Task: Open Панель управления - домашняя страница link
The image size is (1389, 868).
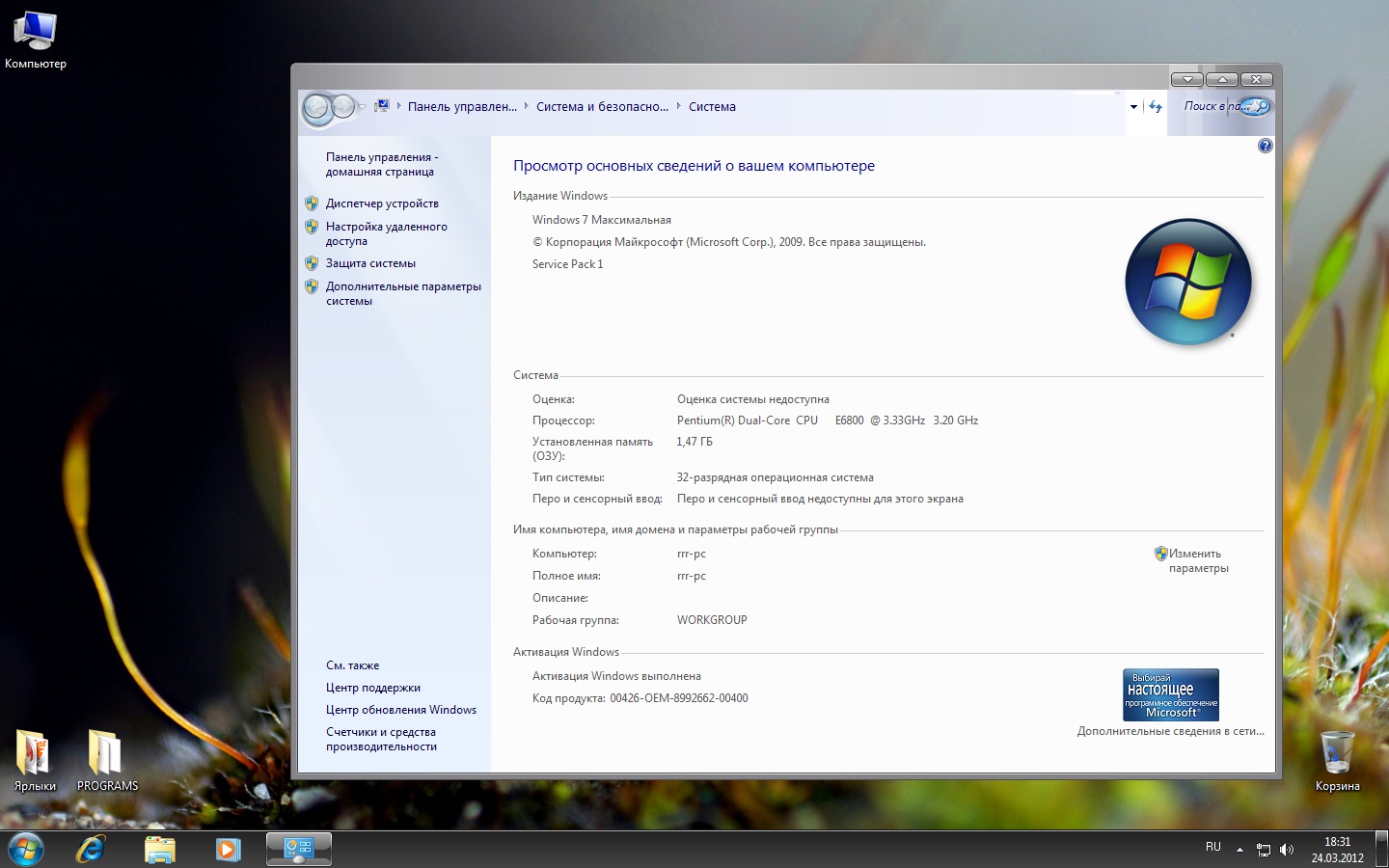Action: pyautogui.click(x=382, y=164)
